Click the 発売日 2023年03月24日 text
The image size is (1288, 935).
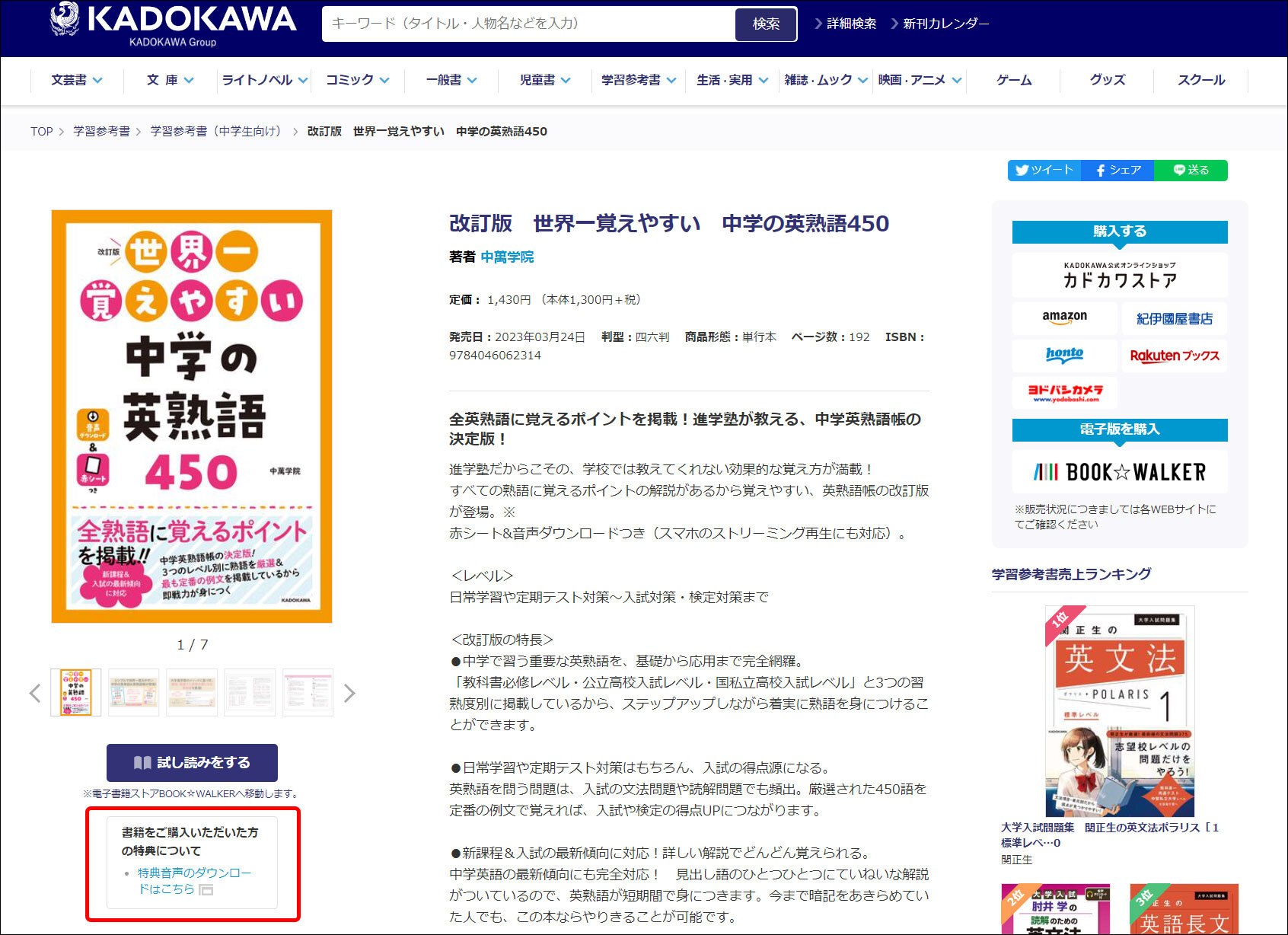(x=517, y=337)
